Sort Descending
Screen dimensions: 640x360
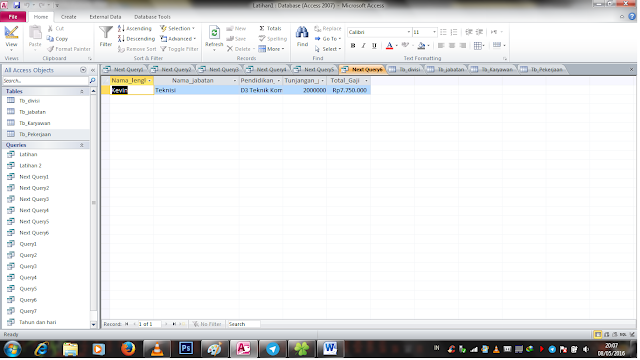[x=136, y=39]
